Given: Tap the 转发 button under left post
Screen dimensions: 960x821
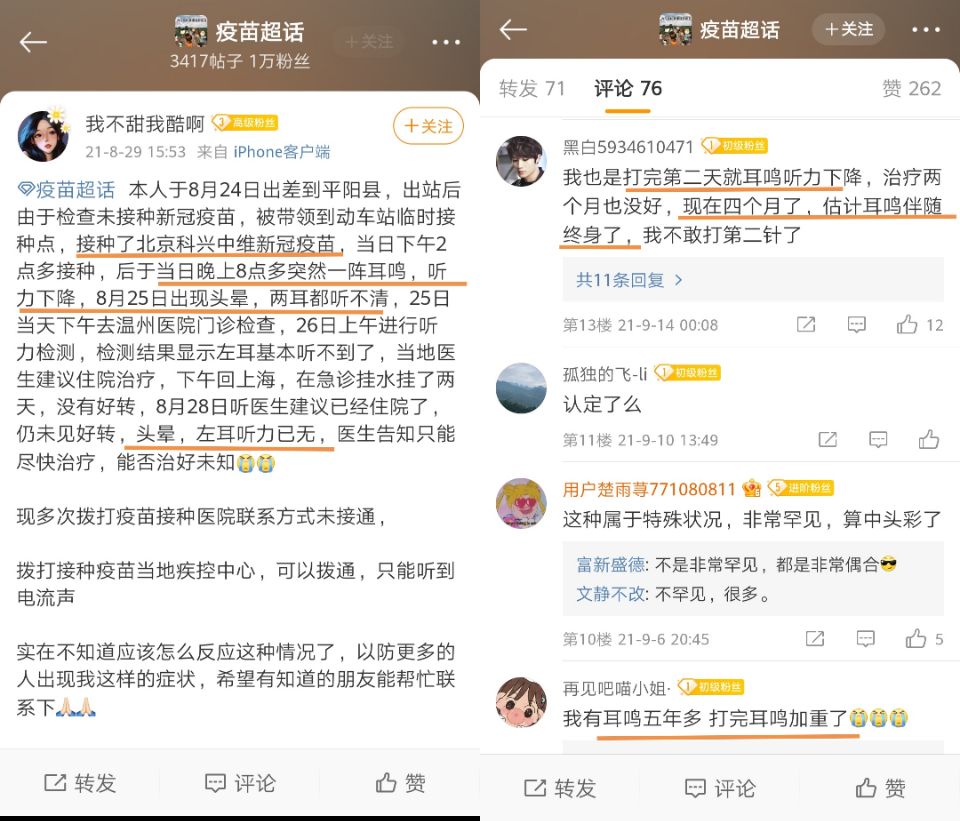Looking at the screenshot, I should pyautogui.click(x=80, y=782).
